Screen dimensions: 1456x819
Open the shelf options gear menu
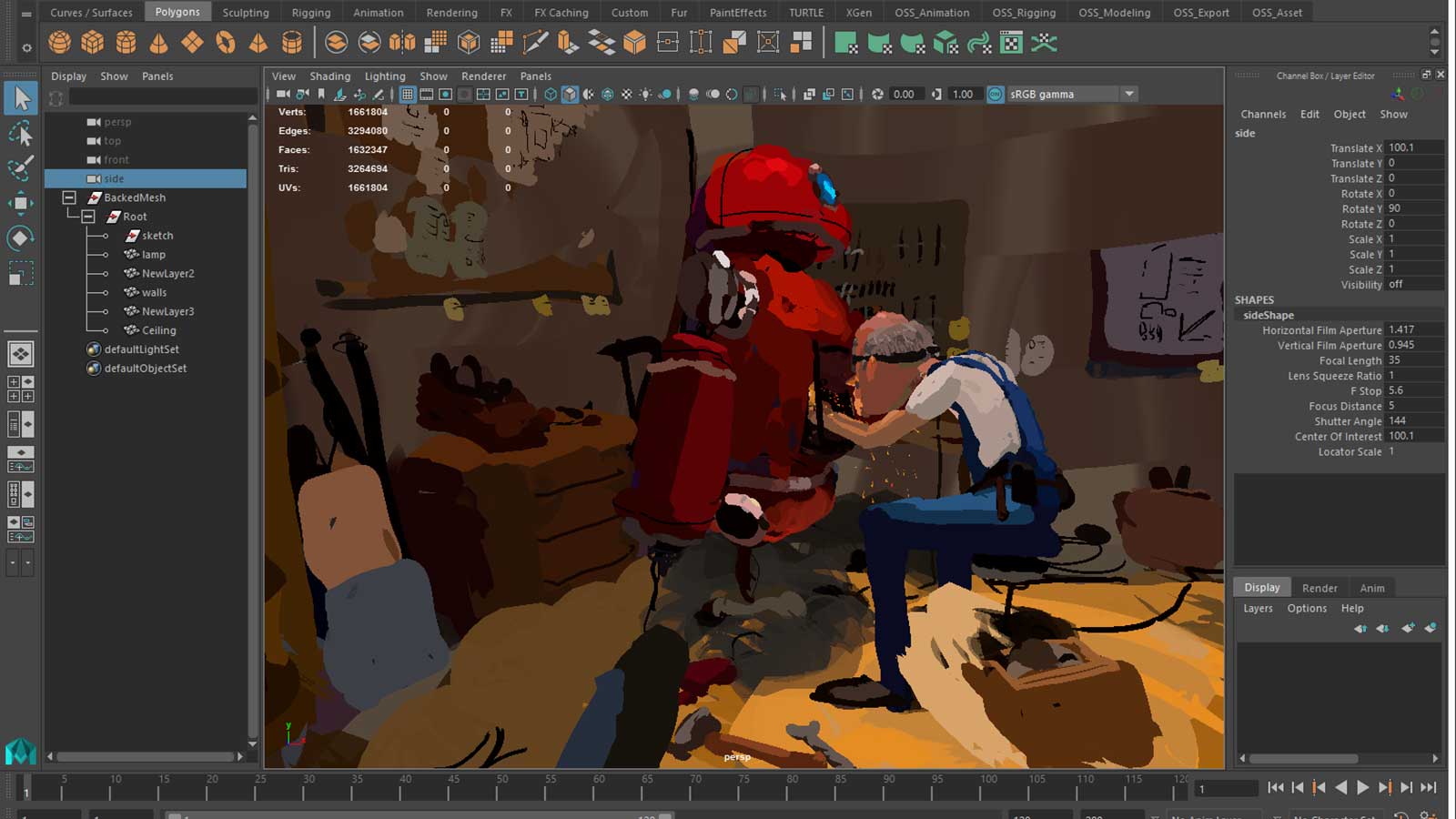click(x=26, y=48)
